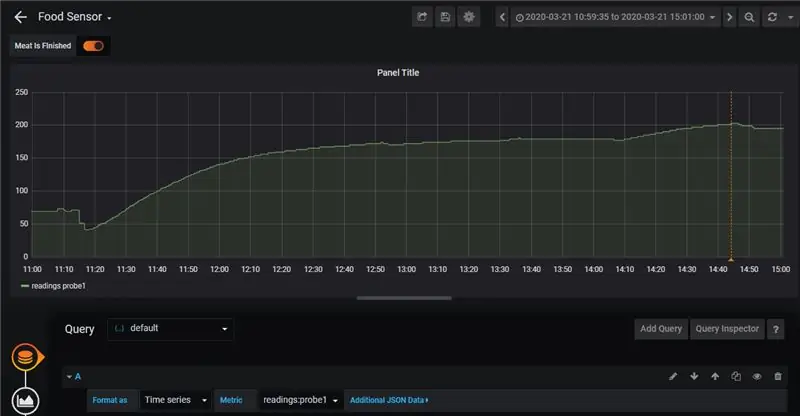Click the Meat Is Finished label
Viewport: 800px width, 416px height.
tap(43, 46)
